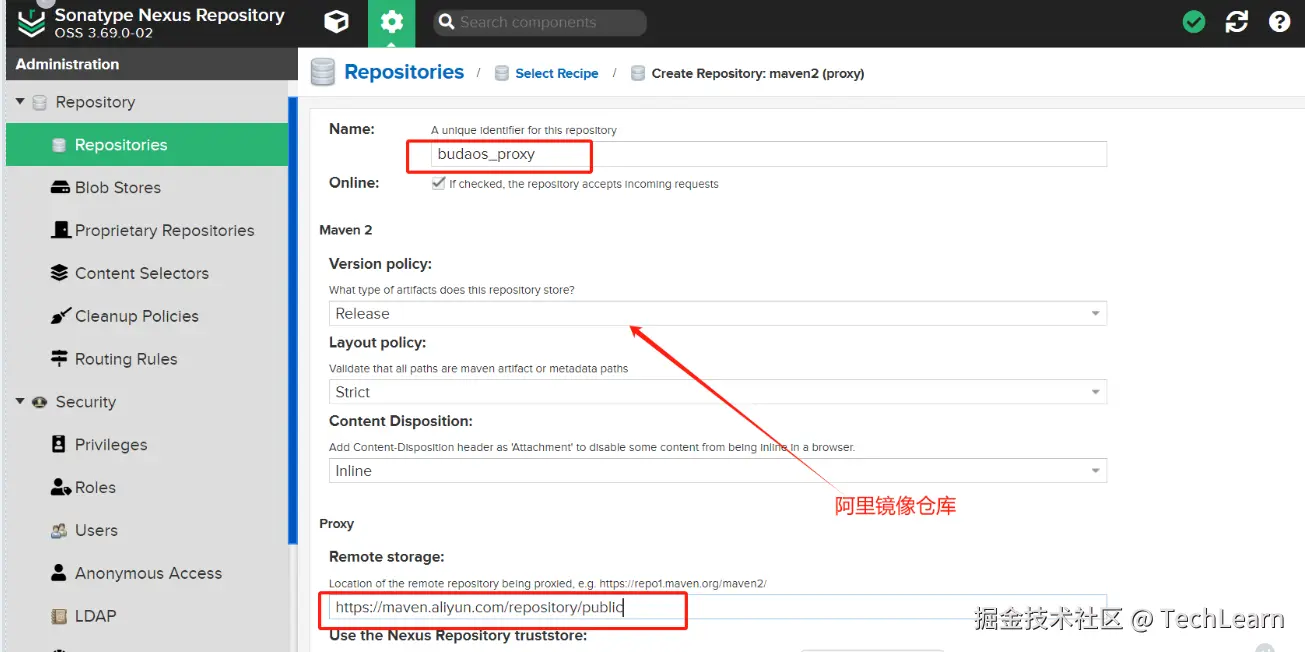Click the LDAP book icon

point(59,616)
